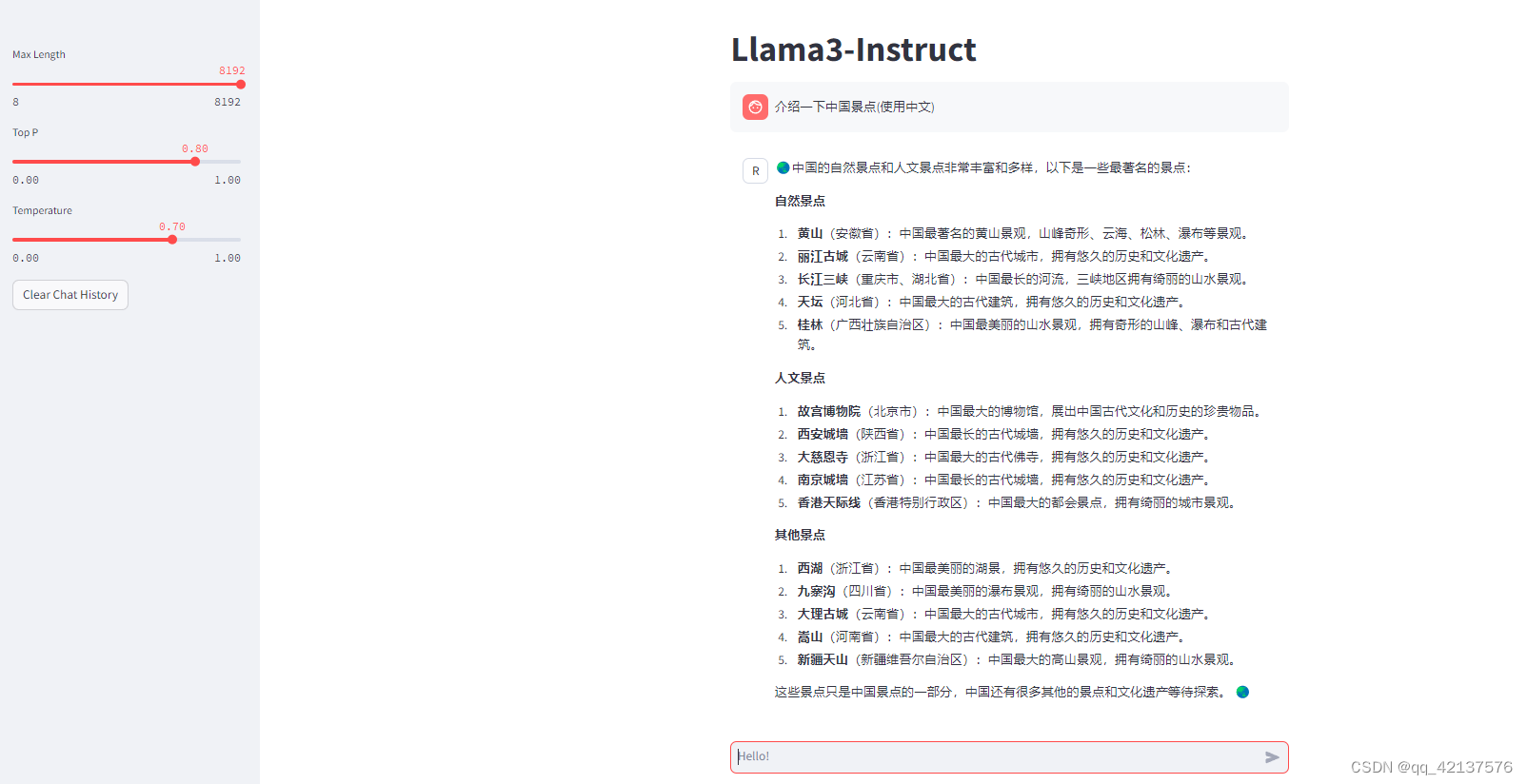Click the Temperature slider handle

pos(172,239)
